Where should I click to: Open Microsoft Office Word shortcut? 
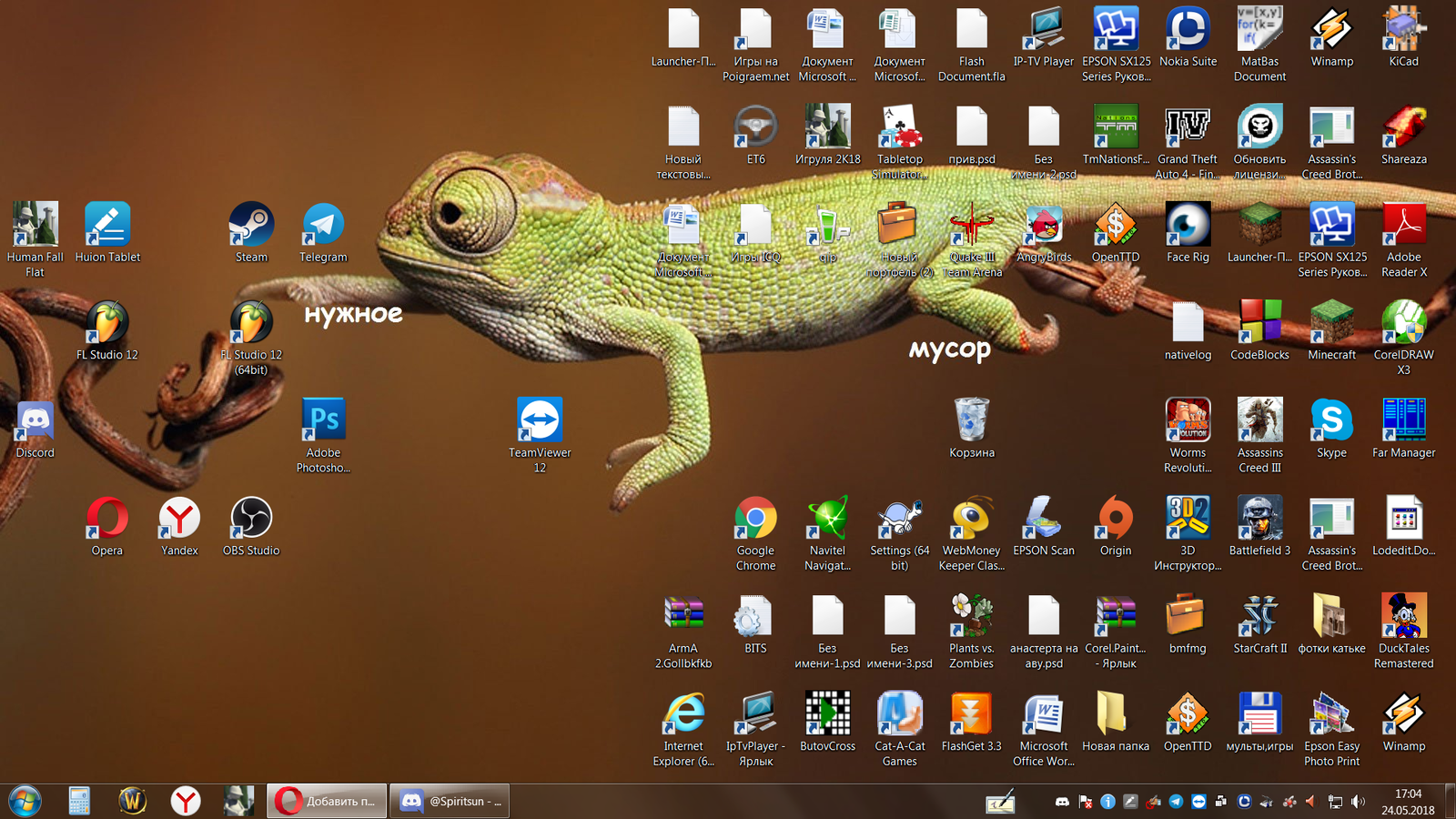(1044, 729)
